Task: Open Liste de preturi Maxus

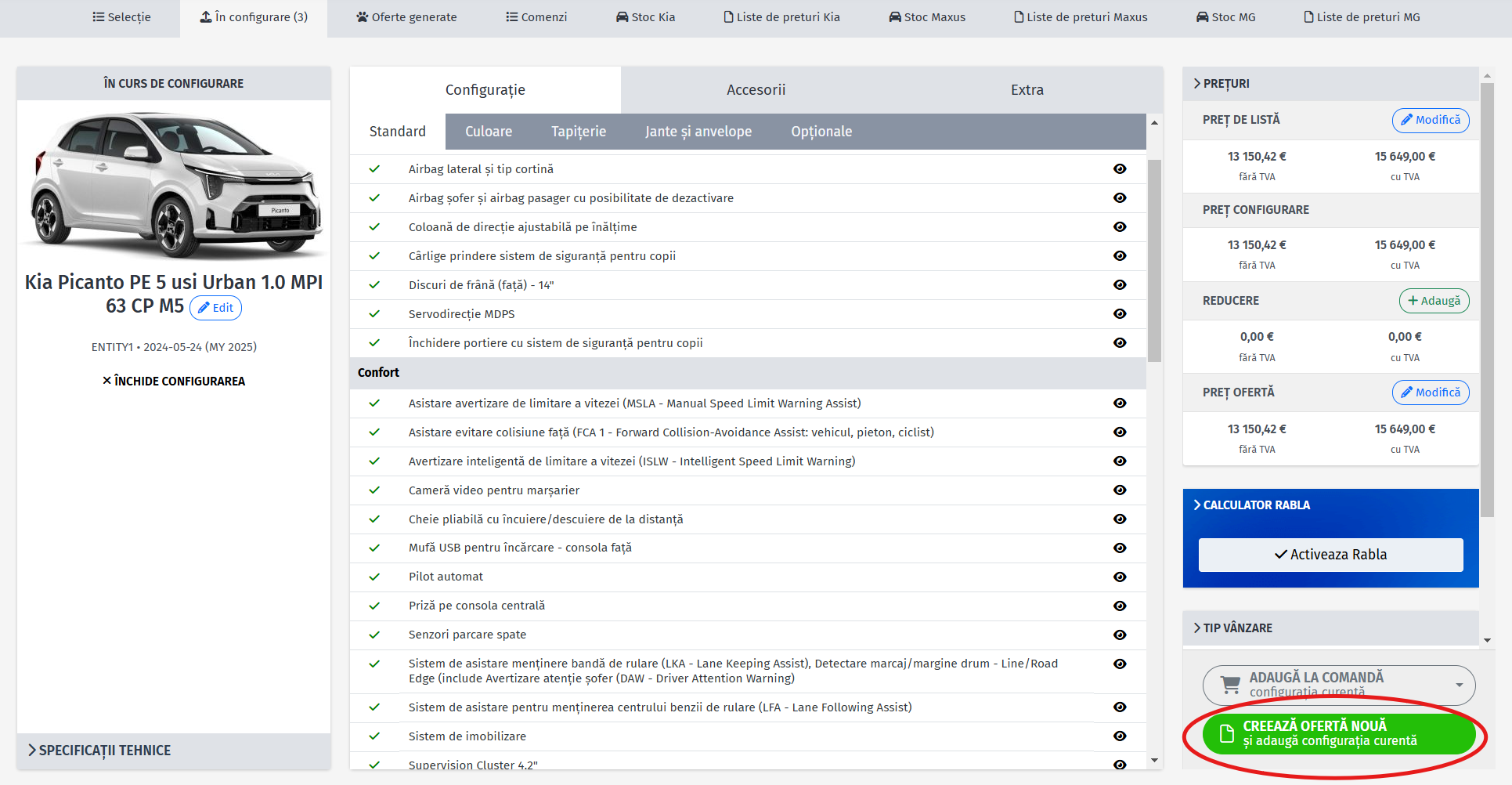Action: 1081,17
